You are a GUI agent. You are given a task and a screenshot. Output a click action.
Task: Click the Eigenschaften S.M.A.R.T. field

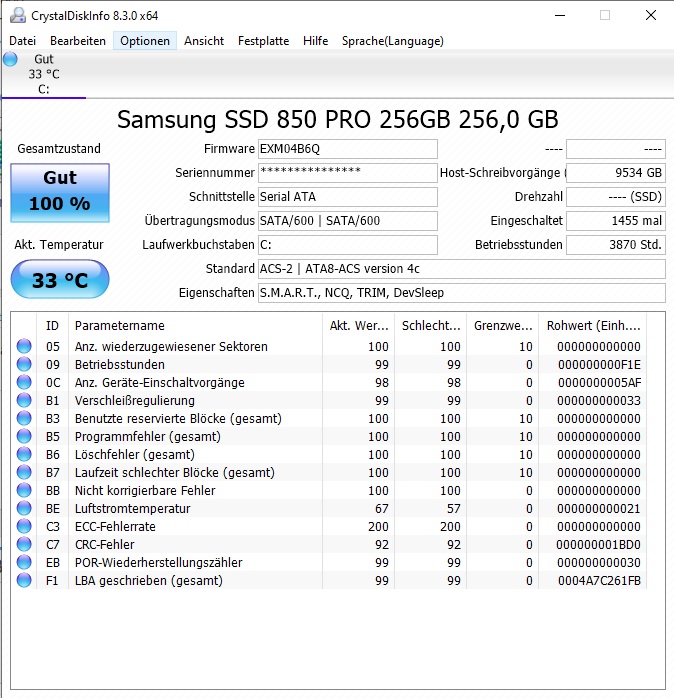(462, 293)
